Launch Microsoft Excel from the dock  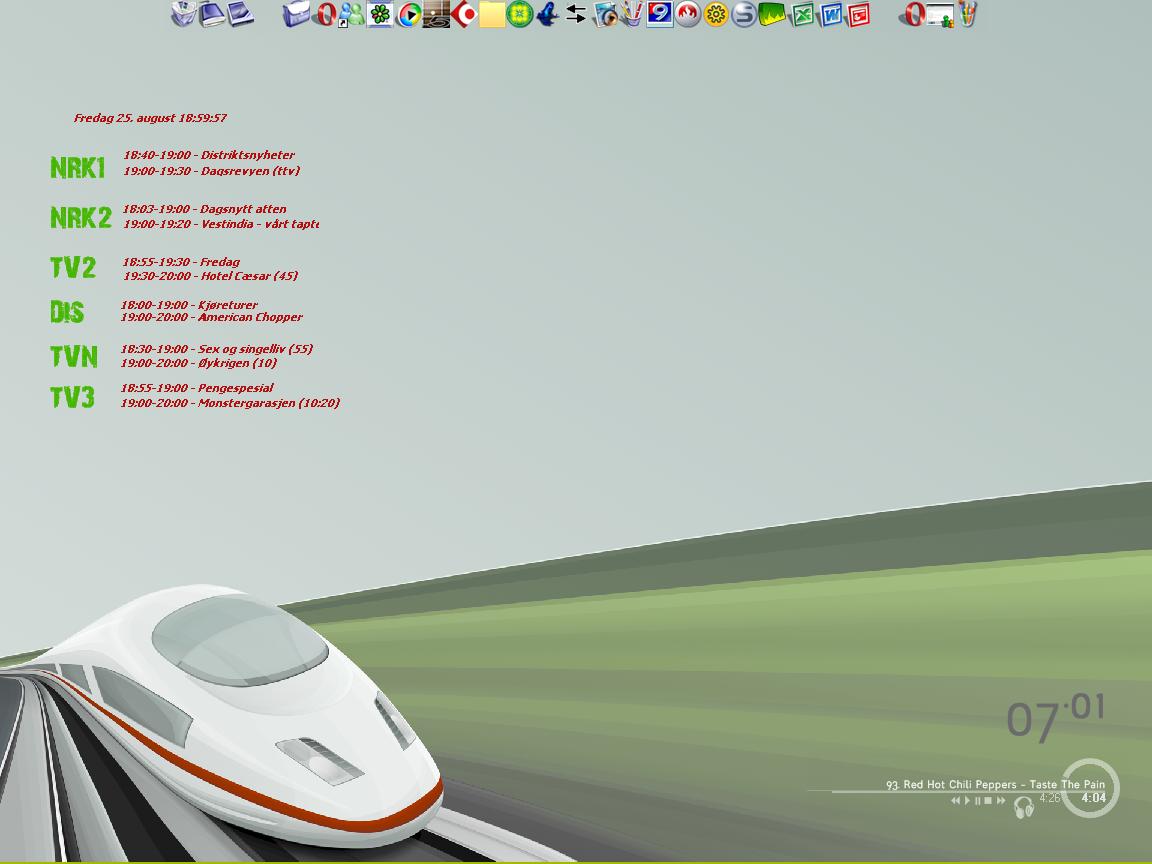(801, 15)
